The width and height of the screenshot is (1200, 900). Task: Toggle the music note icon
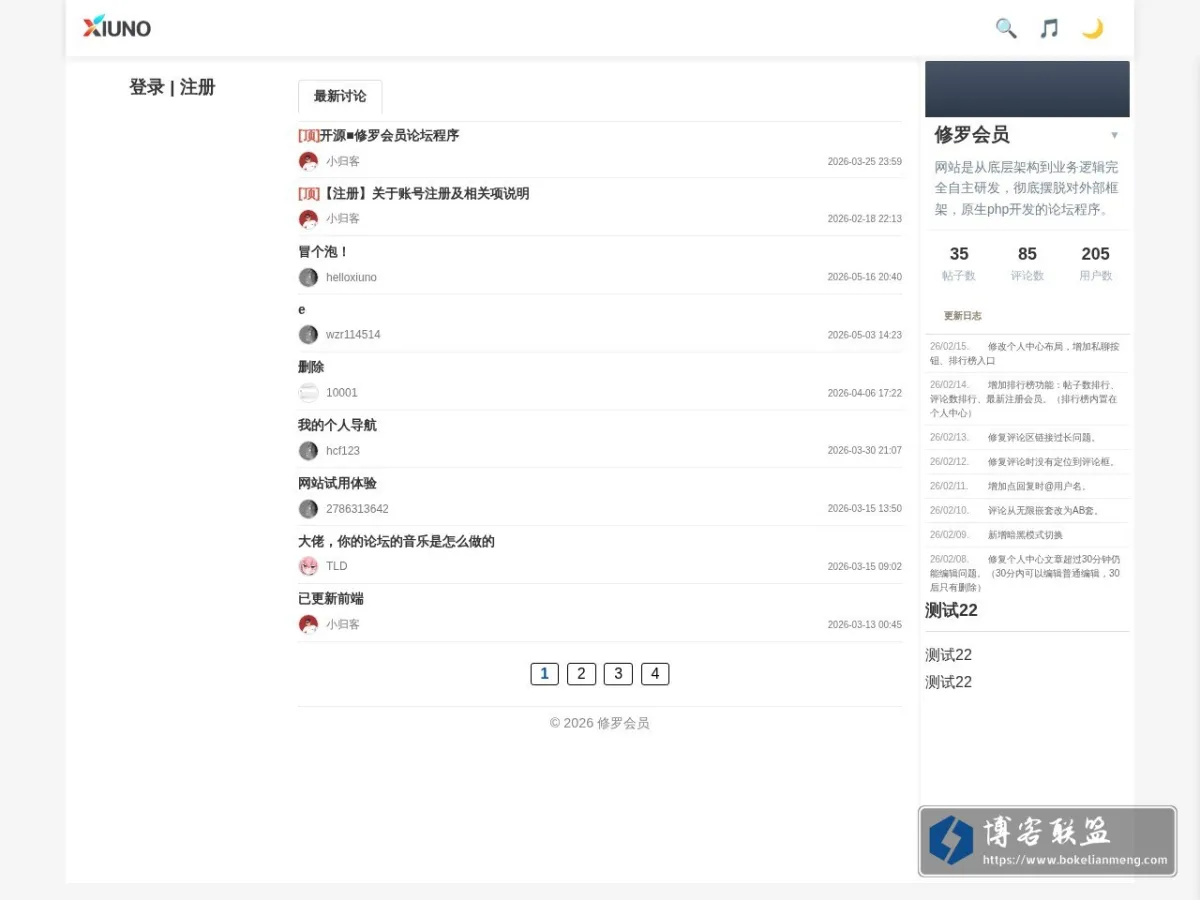click(1049, 28)
